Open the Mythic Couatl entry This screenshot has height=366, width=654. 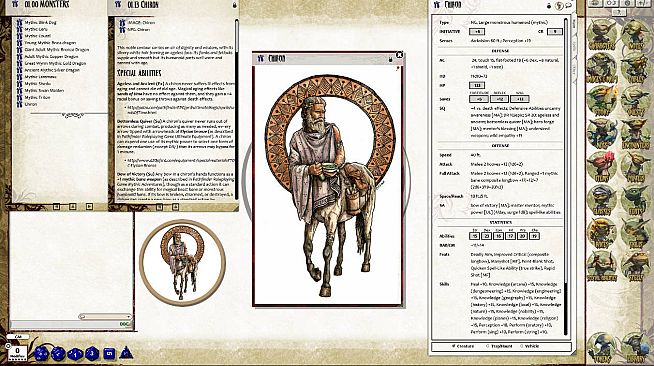(x=38, y=36)
